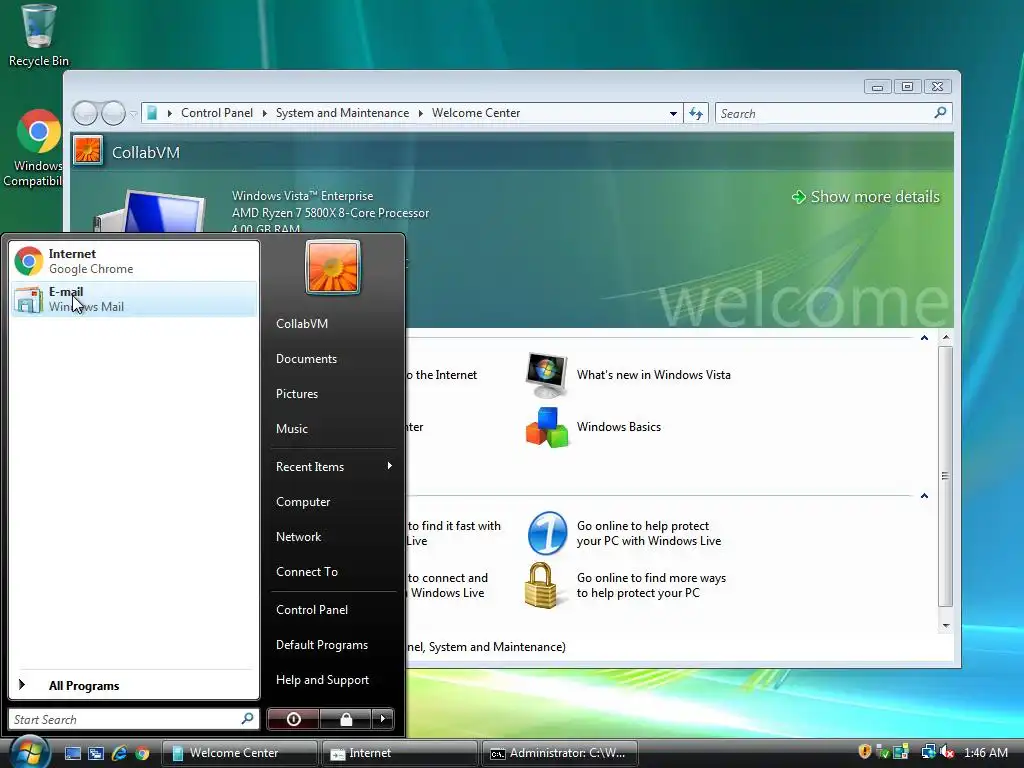Screen dimensions: 1024x768
Task: Open recent pages dropdown arrow
Action: point(133,114)
